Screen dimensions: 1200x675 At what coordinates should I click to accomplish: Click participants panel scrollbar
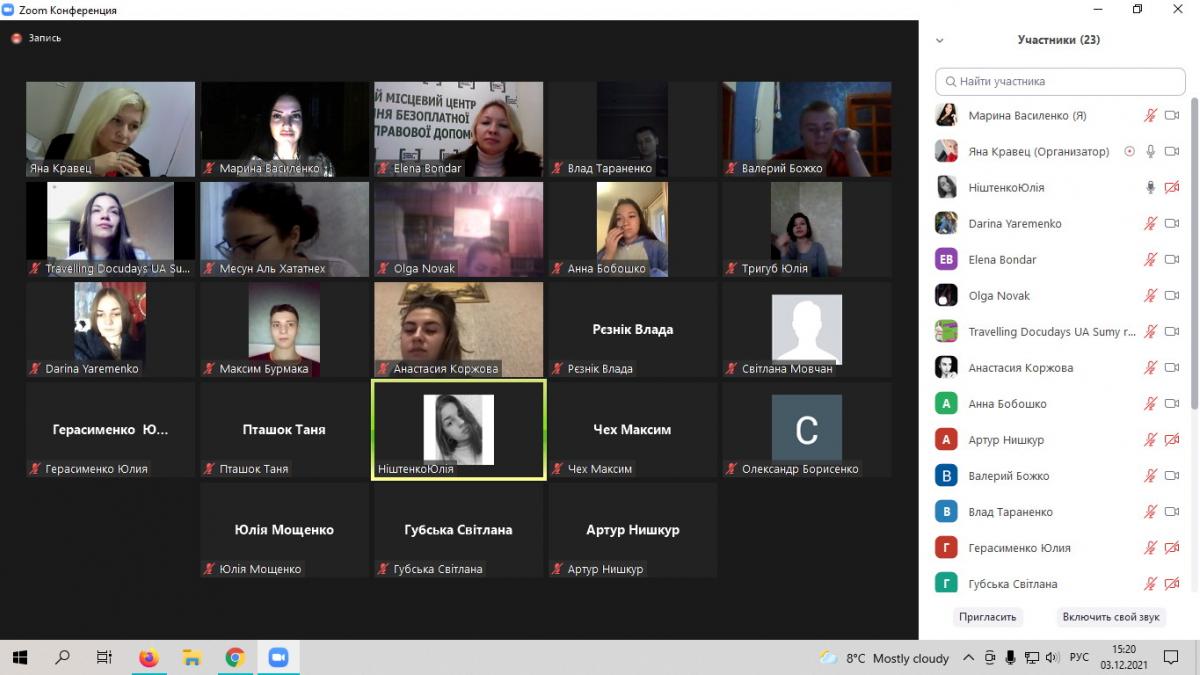click(x=1195, y=255)
